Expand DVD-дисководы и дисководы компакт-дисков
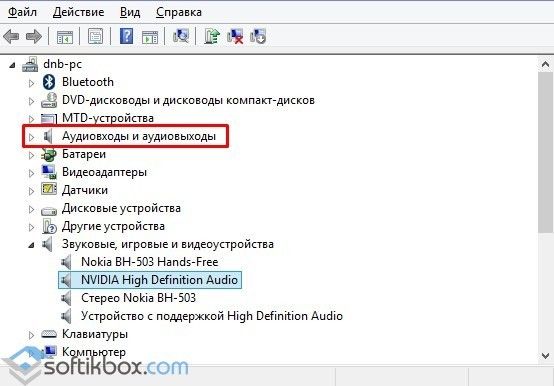Screen dimensions: 554x386 pos(31,101)
